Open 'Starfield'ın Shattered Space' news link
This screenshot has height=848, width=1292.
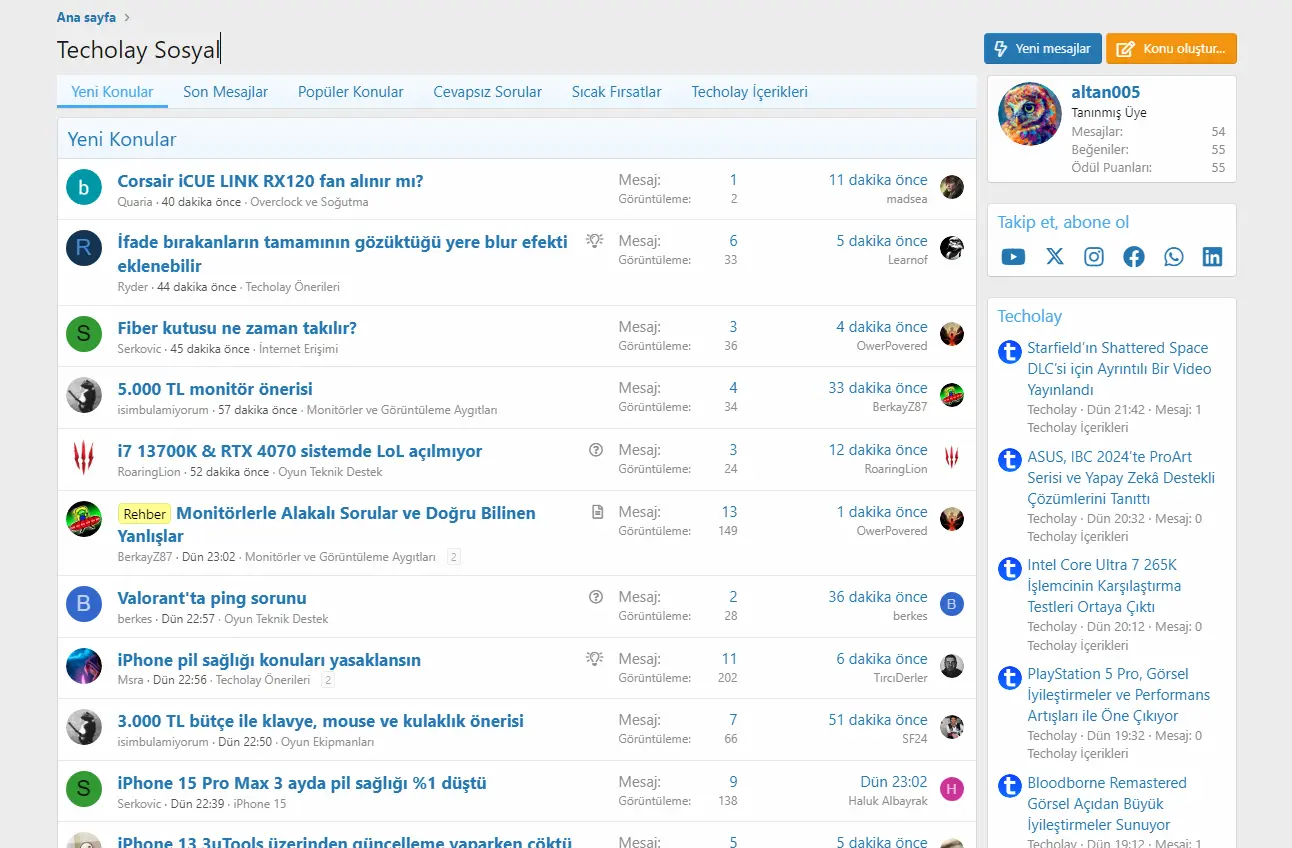click(1119, 369)
